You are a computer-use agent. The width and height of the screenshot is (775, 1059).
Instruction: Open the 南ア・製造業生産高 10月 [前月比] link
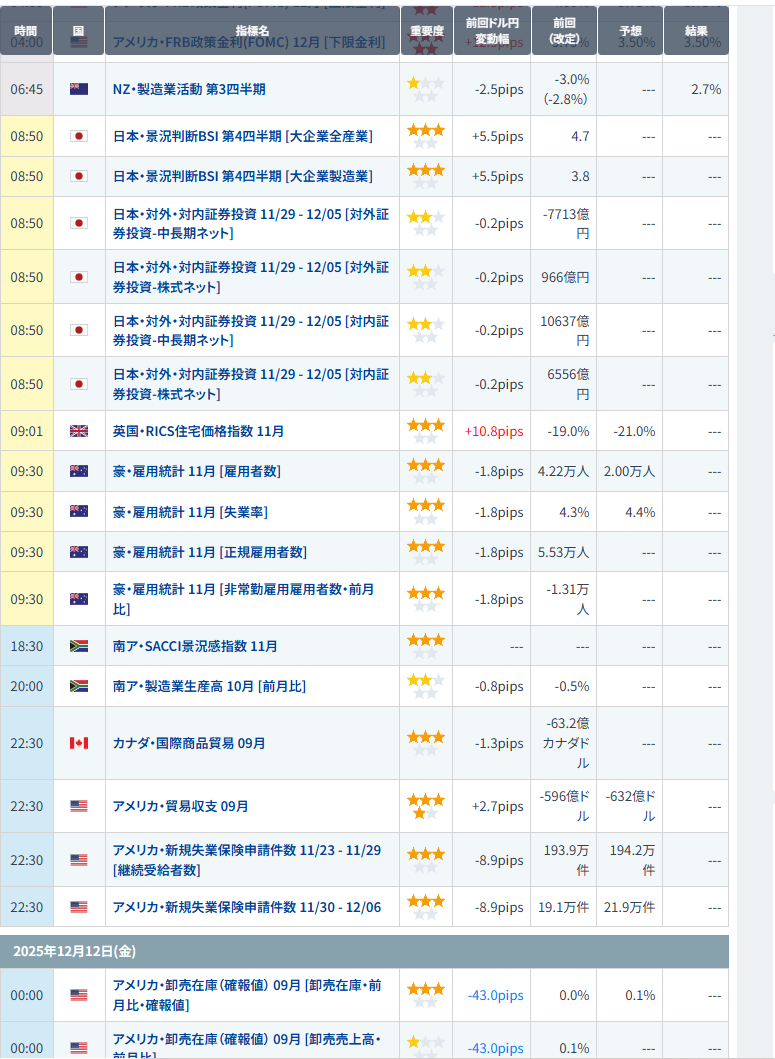209,686
